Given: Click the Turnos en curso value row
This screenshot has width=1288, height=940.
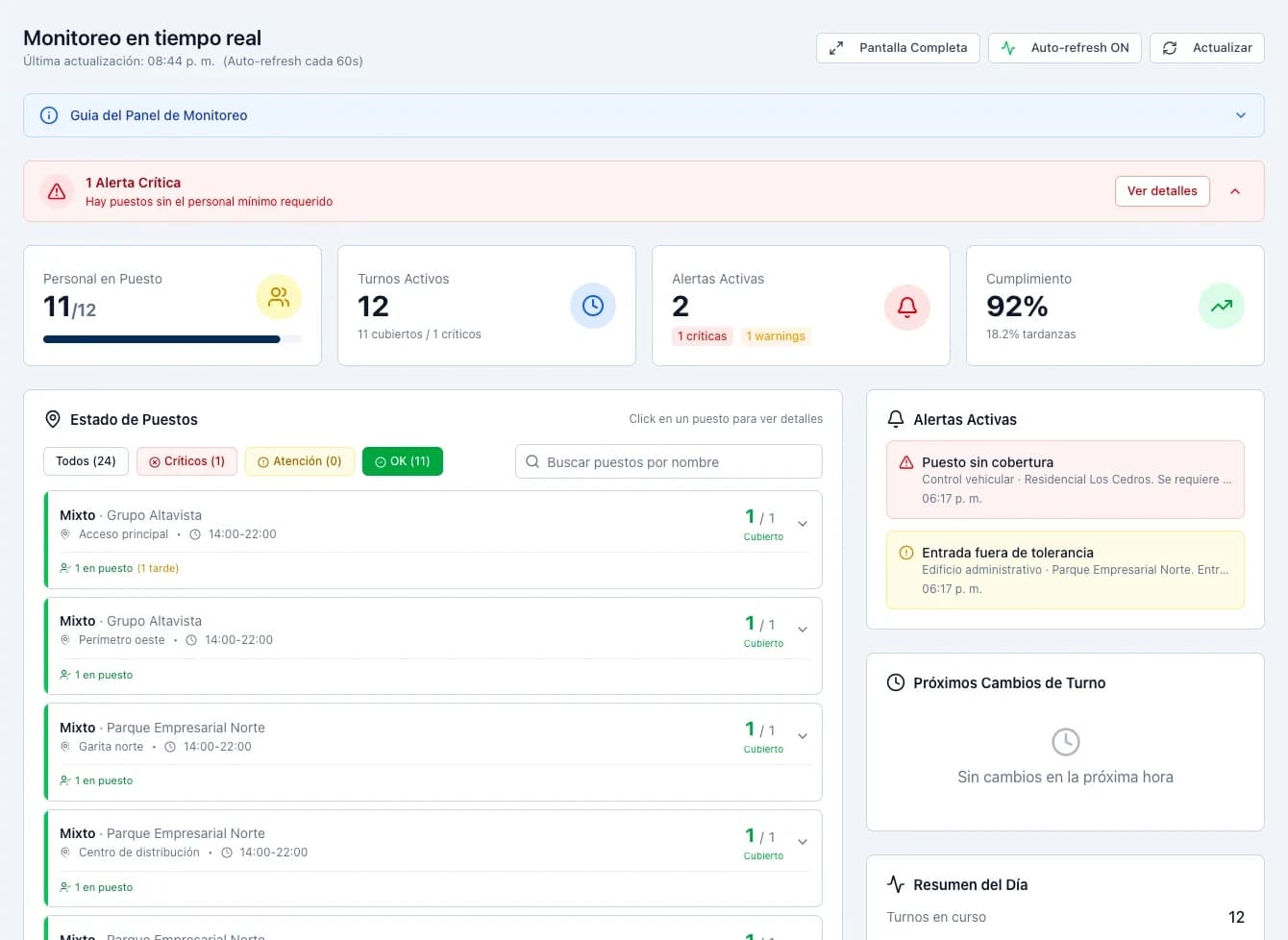Looking at the screenshot, I should point(1065,917).
